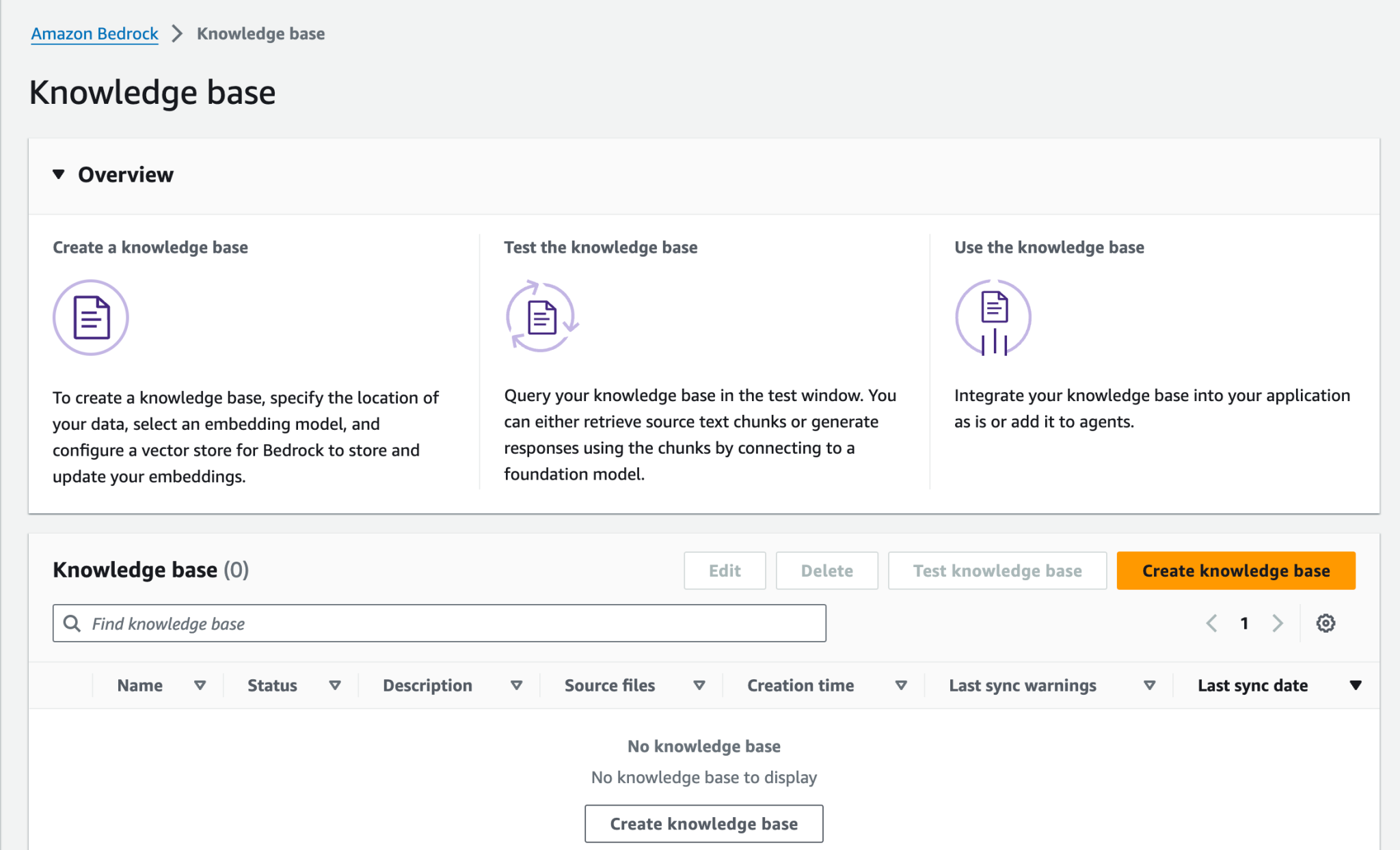This screenshot has width=1400, height=850.
Task: Click the document icon in Create a knowledge base card
Action: (x=90, y=317)
